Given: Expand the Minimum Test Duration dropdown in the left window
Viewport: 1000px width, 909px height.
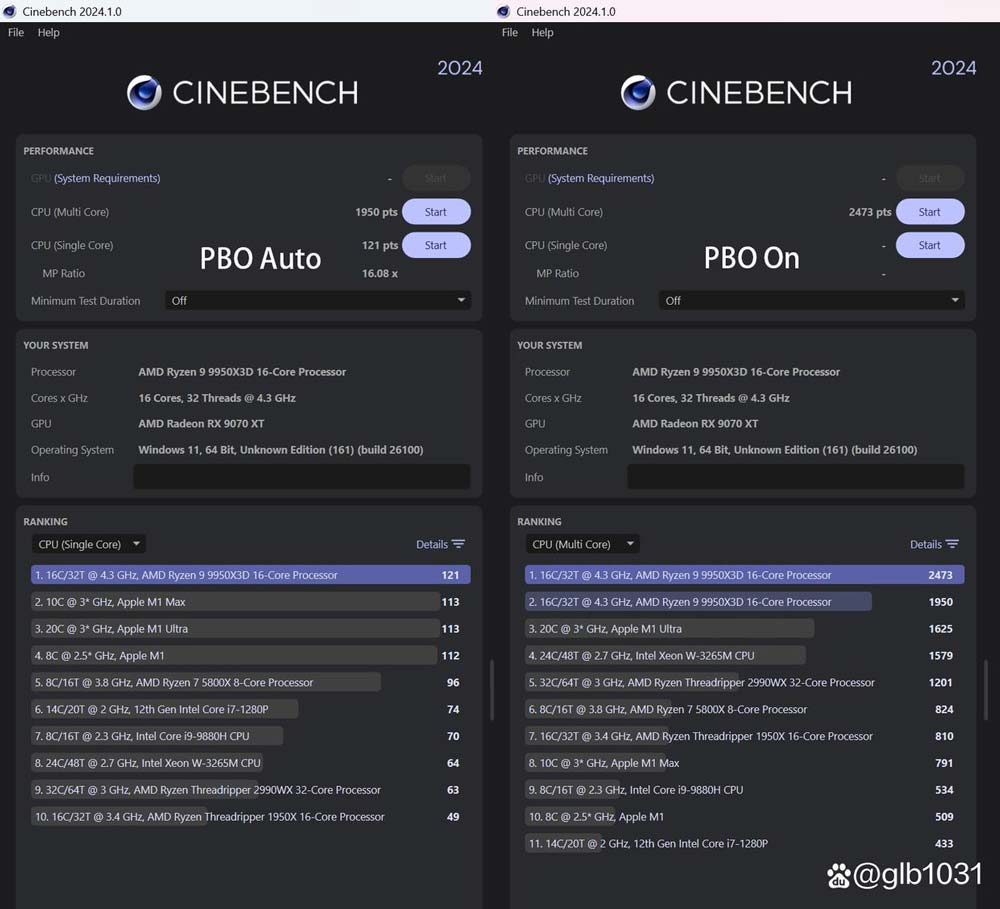Looking at the screenshot, I should tap(318, 300).
